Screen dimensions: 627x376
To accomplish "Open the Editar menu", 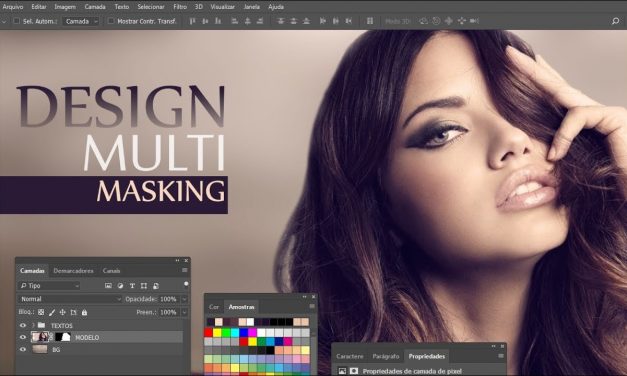I will tap(39, 7).
